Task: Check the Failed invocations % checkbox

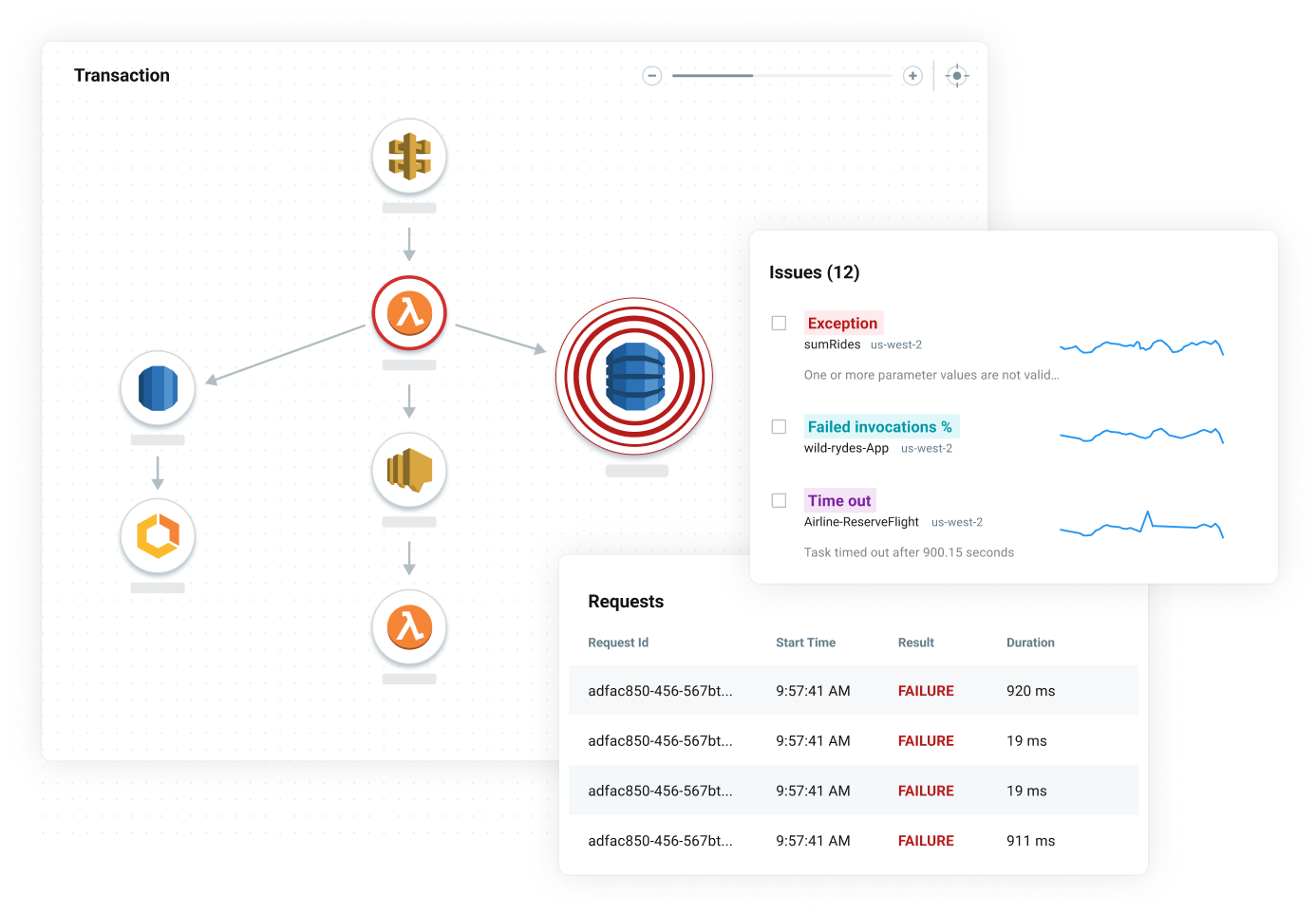Action: click(x=779, y=427)
